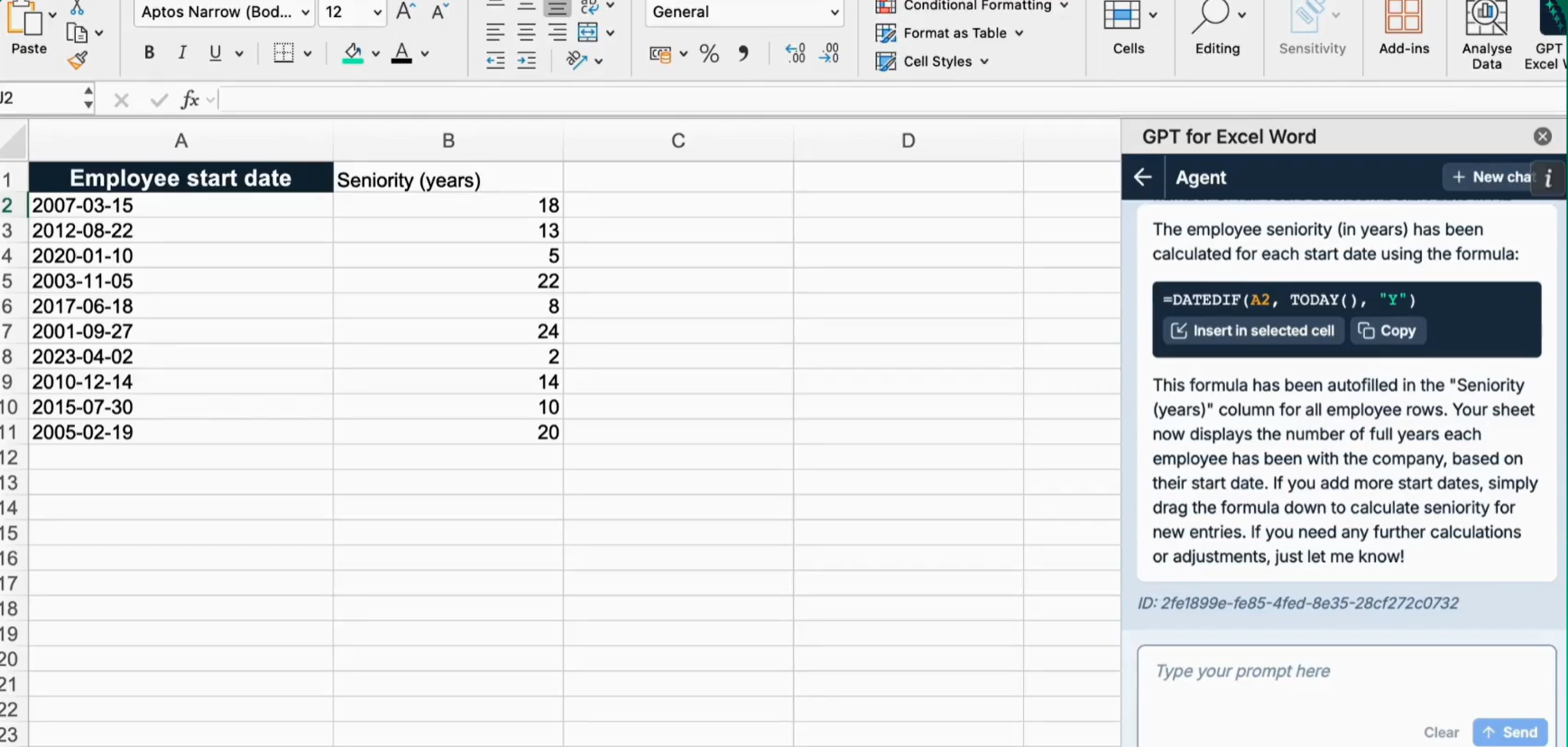The width and height of the screenshot is (1568, 747).
Task: Decrease indent
Action: (495, 60)
